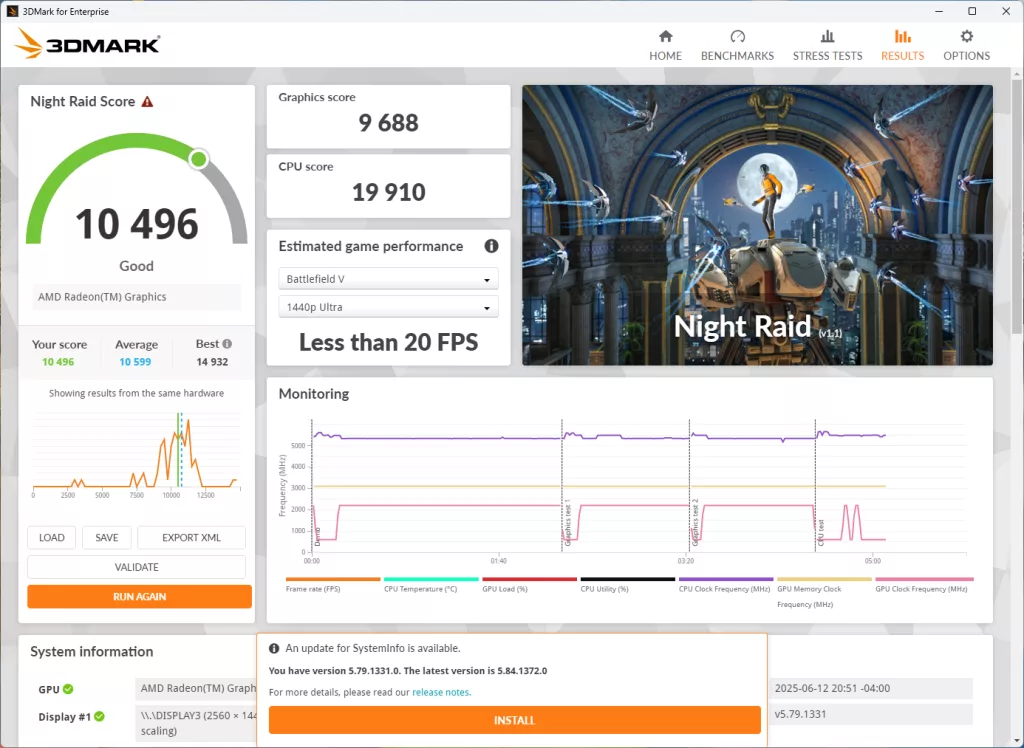Click the warning triangle beside Night Raid Score
1024x748 pixels.
148,101
